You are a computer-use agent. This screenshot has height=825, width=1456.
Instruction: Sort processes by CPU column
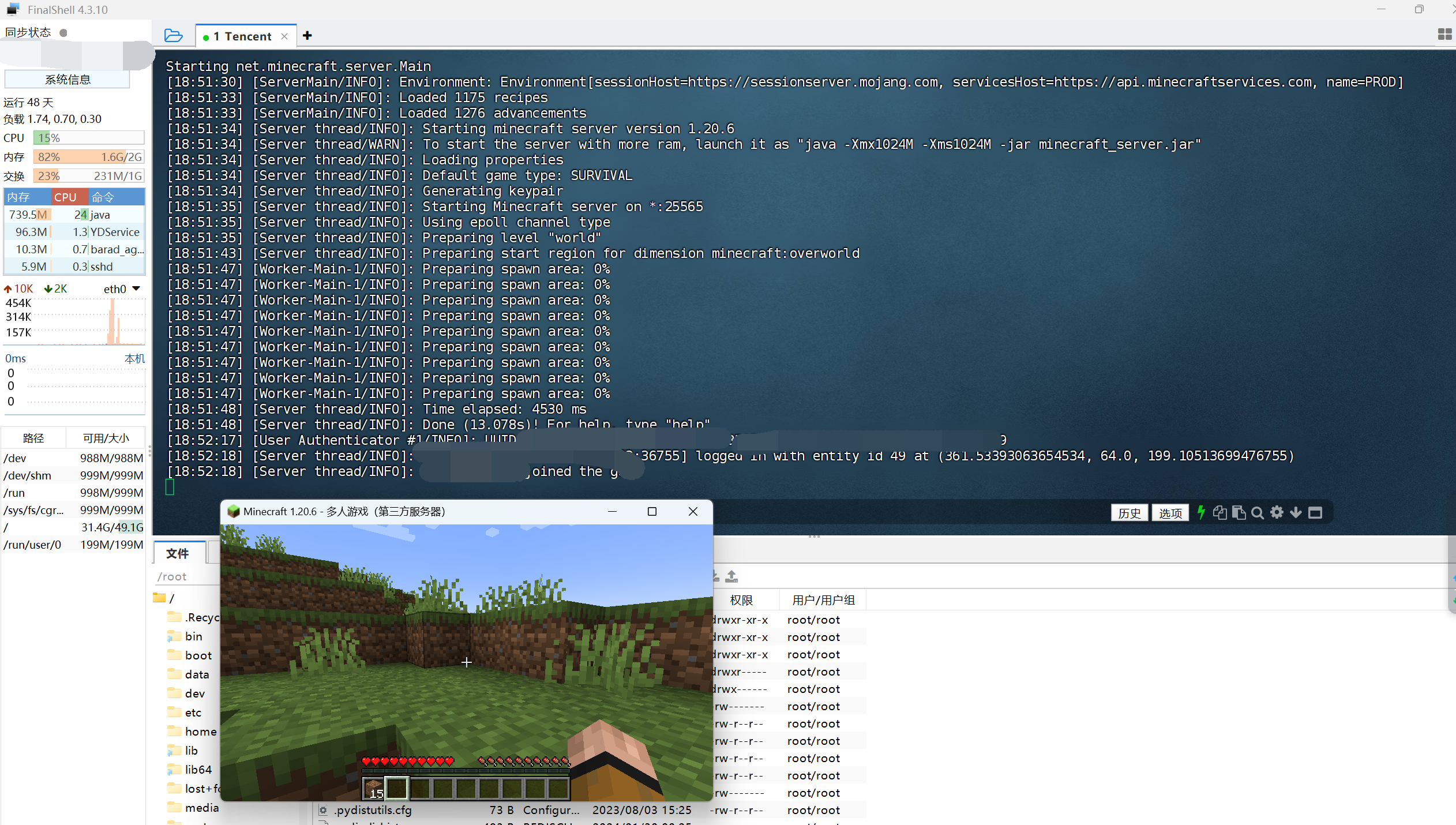70,197
